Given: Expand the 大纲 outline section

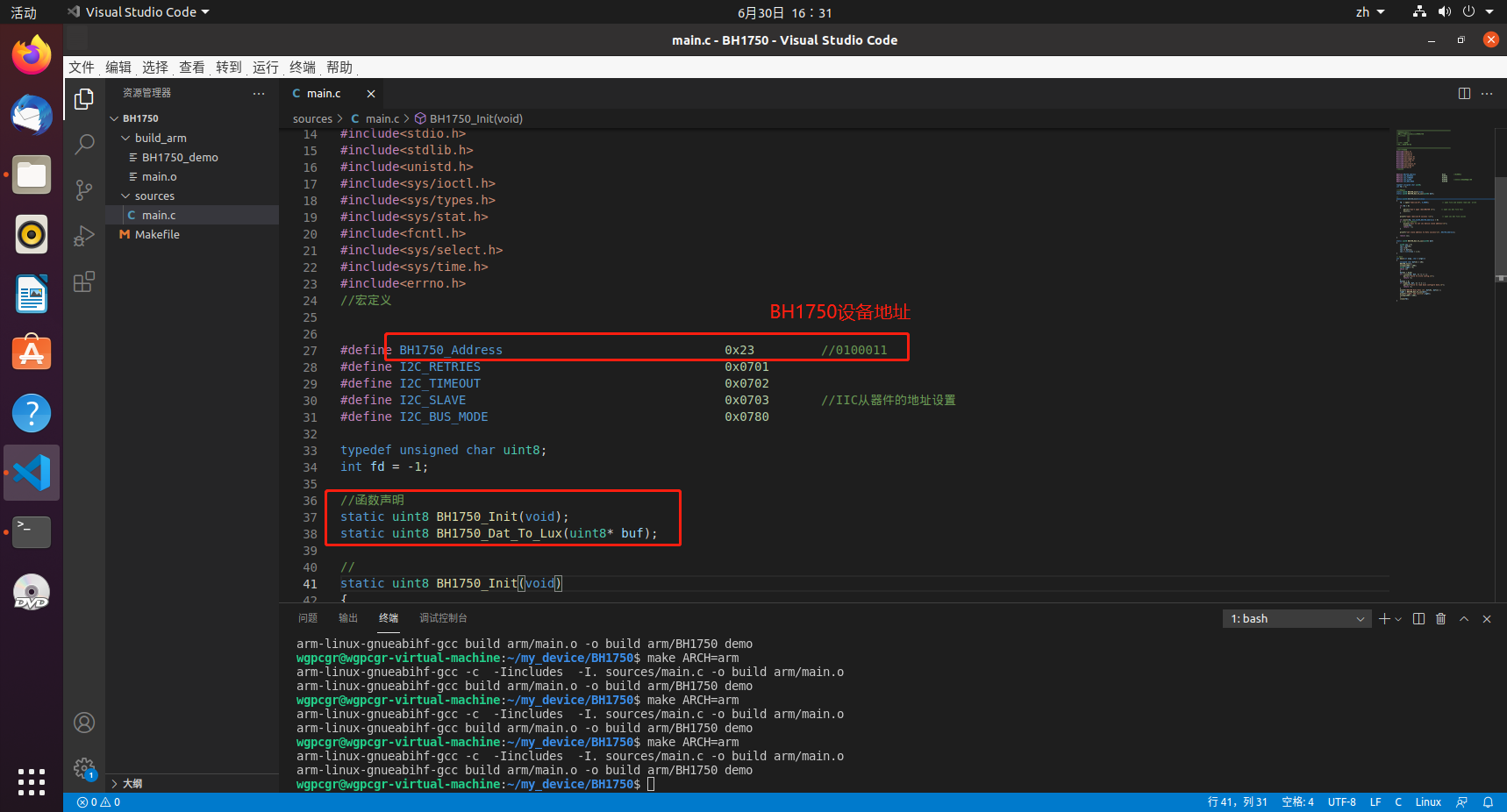Looking at the screenshot, I should (x=192, y=784).
